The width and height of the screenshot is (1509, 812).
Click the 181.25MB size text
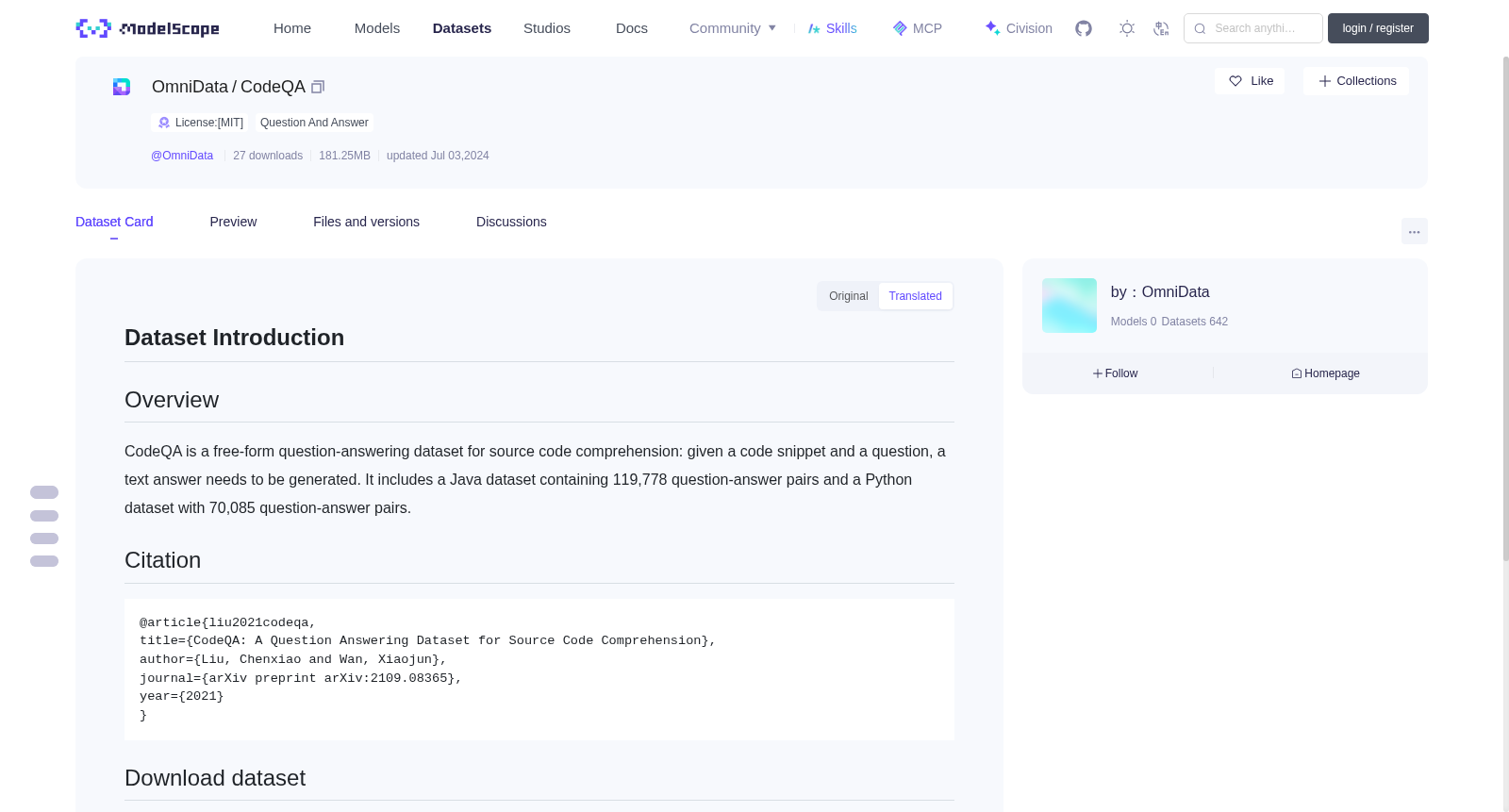pos(344,156)
